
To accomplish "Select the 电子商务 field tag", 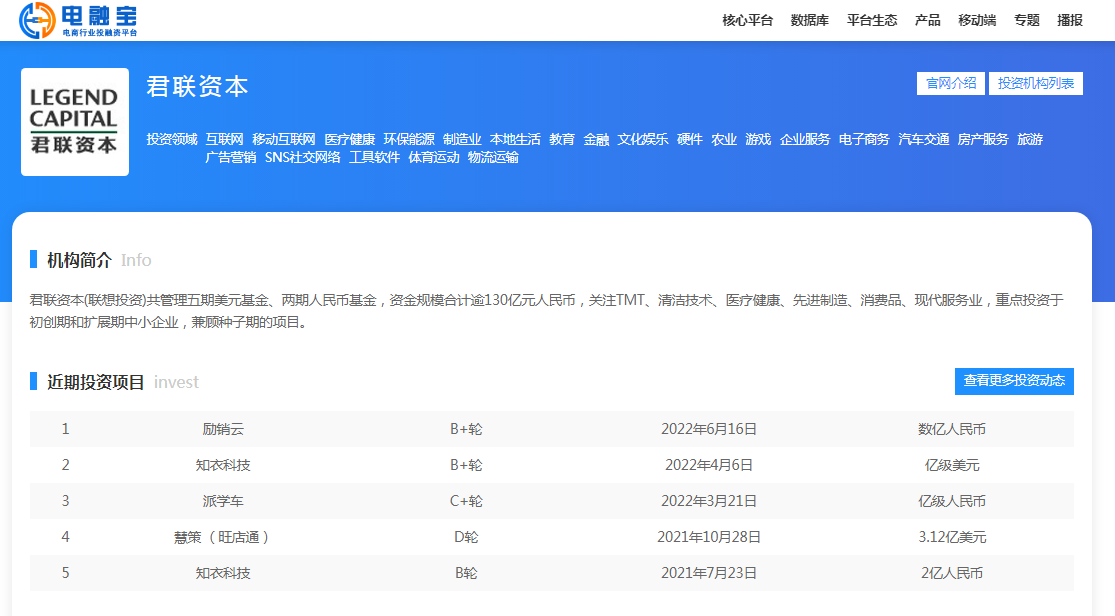I will [x=864, y=139].
